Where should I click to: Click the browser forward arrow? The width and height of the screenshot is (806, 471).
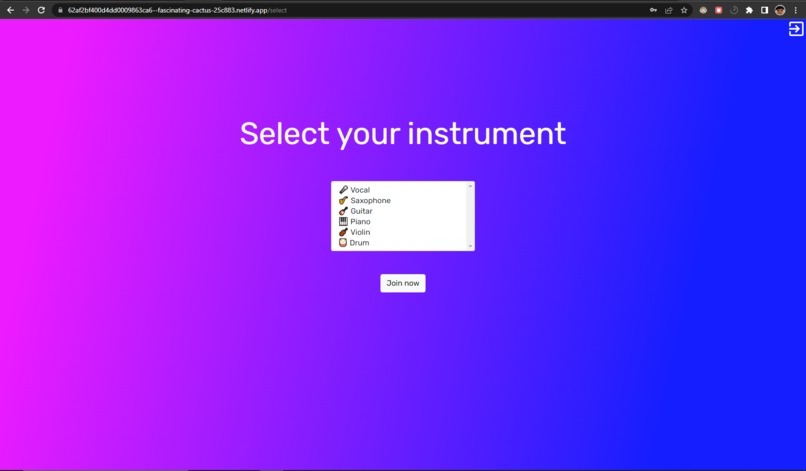point(26,10)
